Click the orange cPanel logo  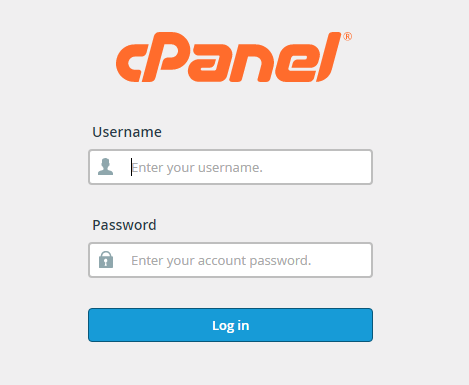point(233,57)
